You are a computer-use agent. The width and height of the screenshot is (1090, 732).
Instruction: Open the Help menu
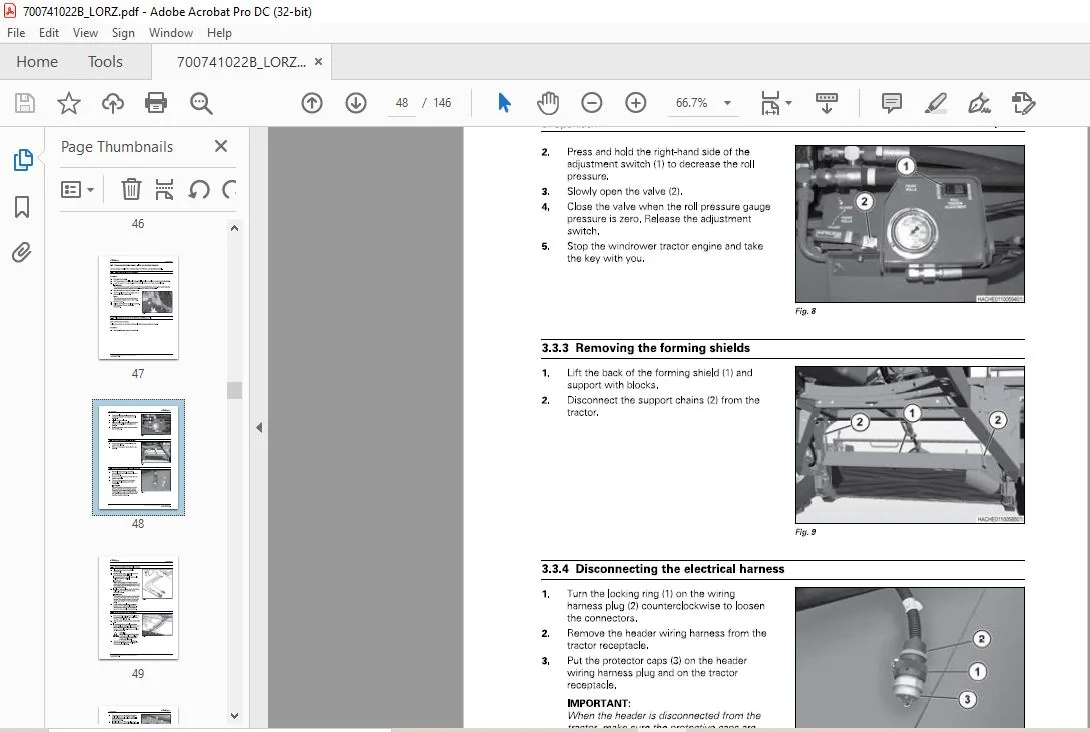point(219,33)
